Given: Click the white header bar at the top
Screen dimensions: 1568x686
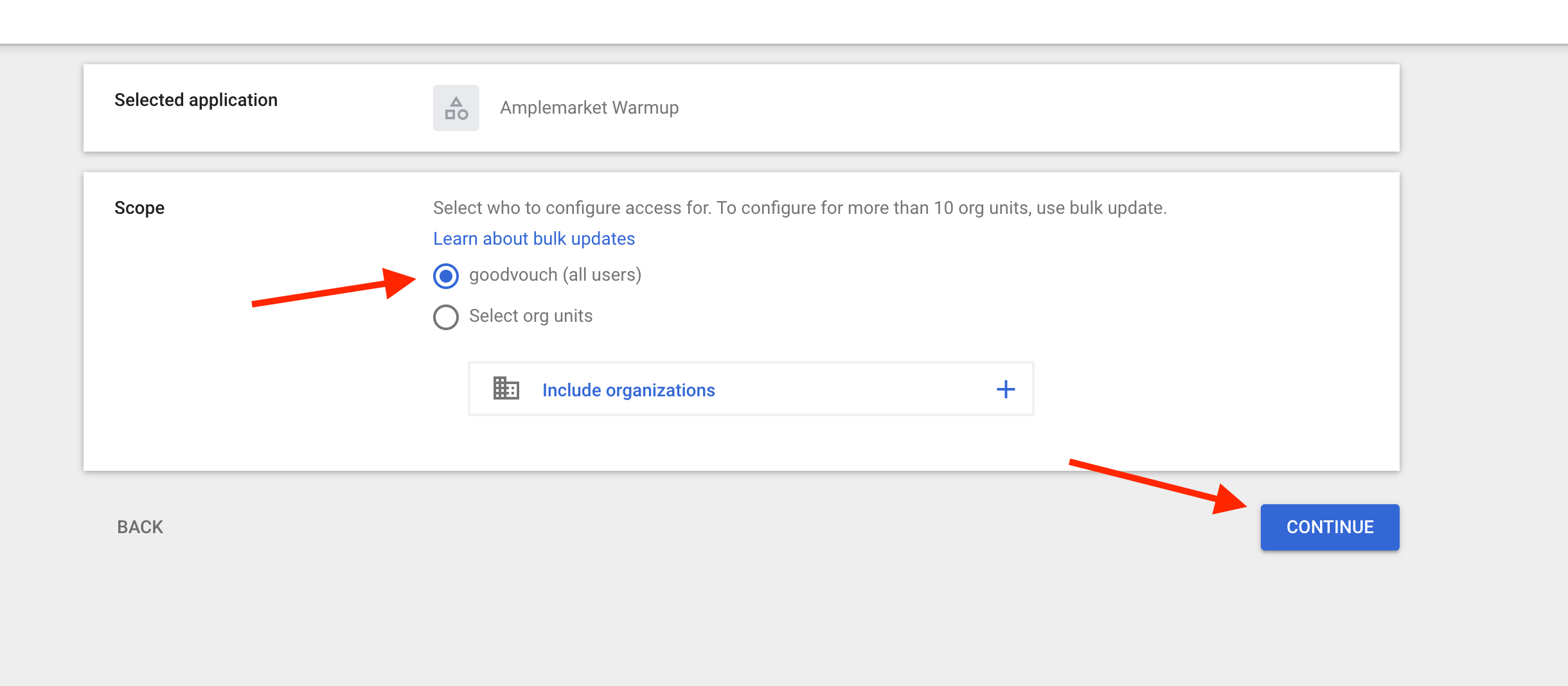Looking at the screenshot, I should pyautogui.click(x=784, y=22).
